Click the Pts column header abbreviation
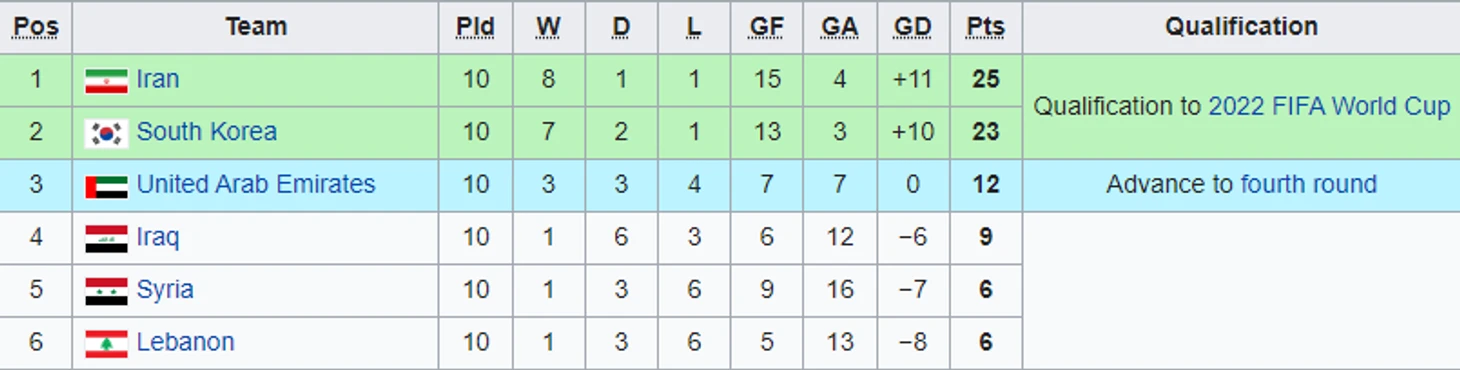Image resolution: width=1460 pixels, height=370 pixels. (x=985, y=27)
